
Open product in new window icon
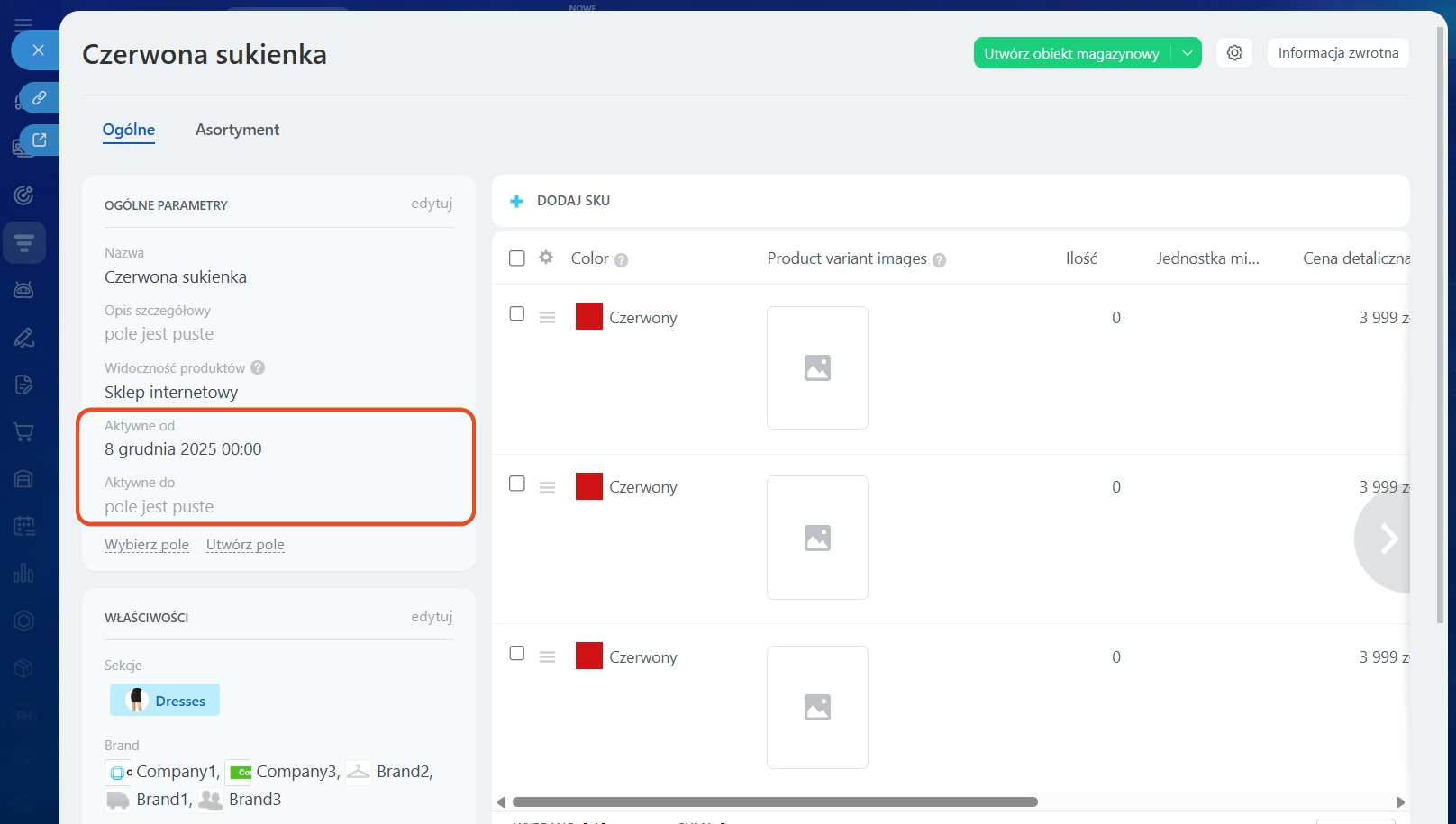coord(40,140)
